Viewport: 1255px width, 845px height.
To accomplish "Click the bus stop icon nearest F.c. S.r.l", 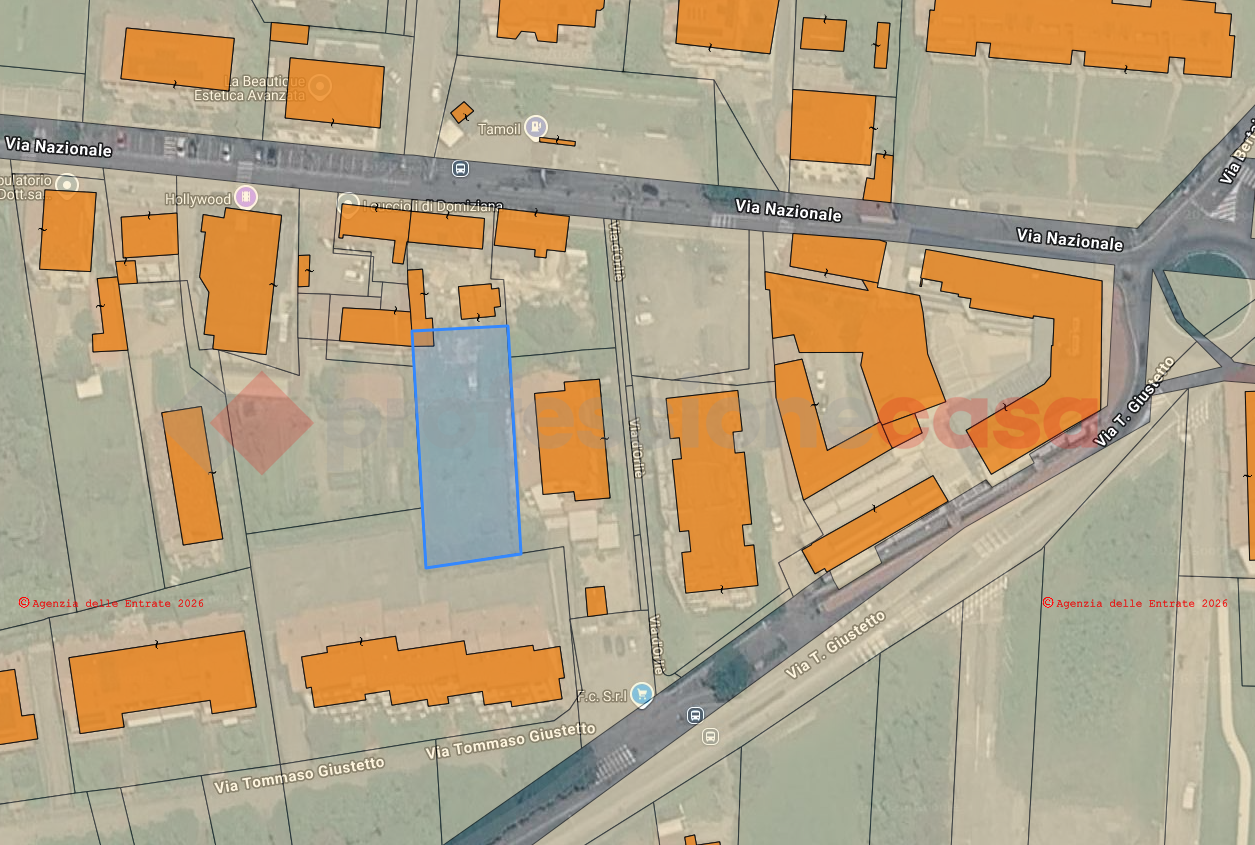I will click(695, 716).
